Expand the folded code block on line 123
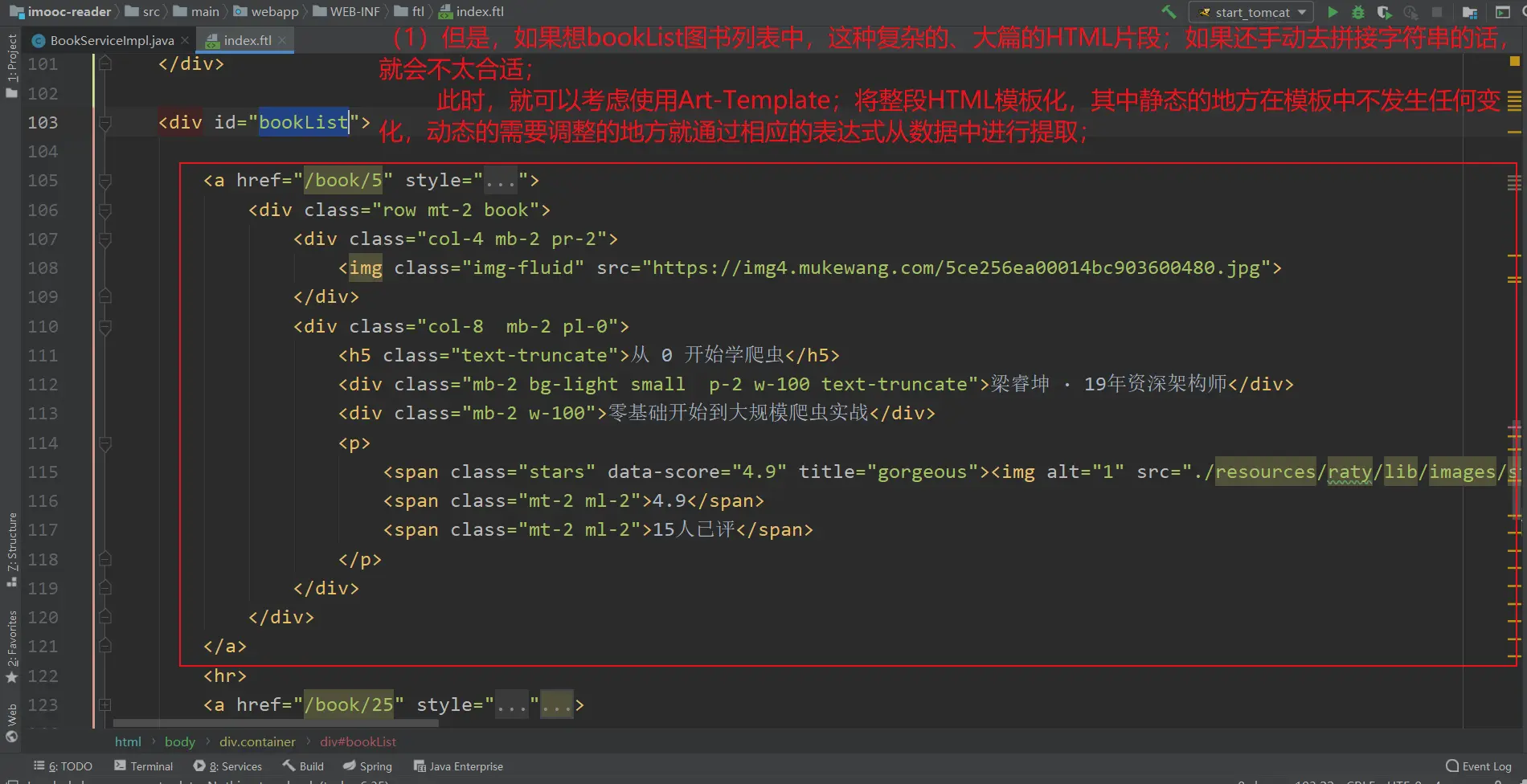Viewport: 1527px width, 784px height. tap(104, 705)
